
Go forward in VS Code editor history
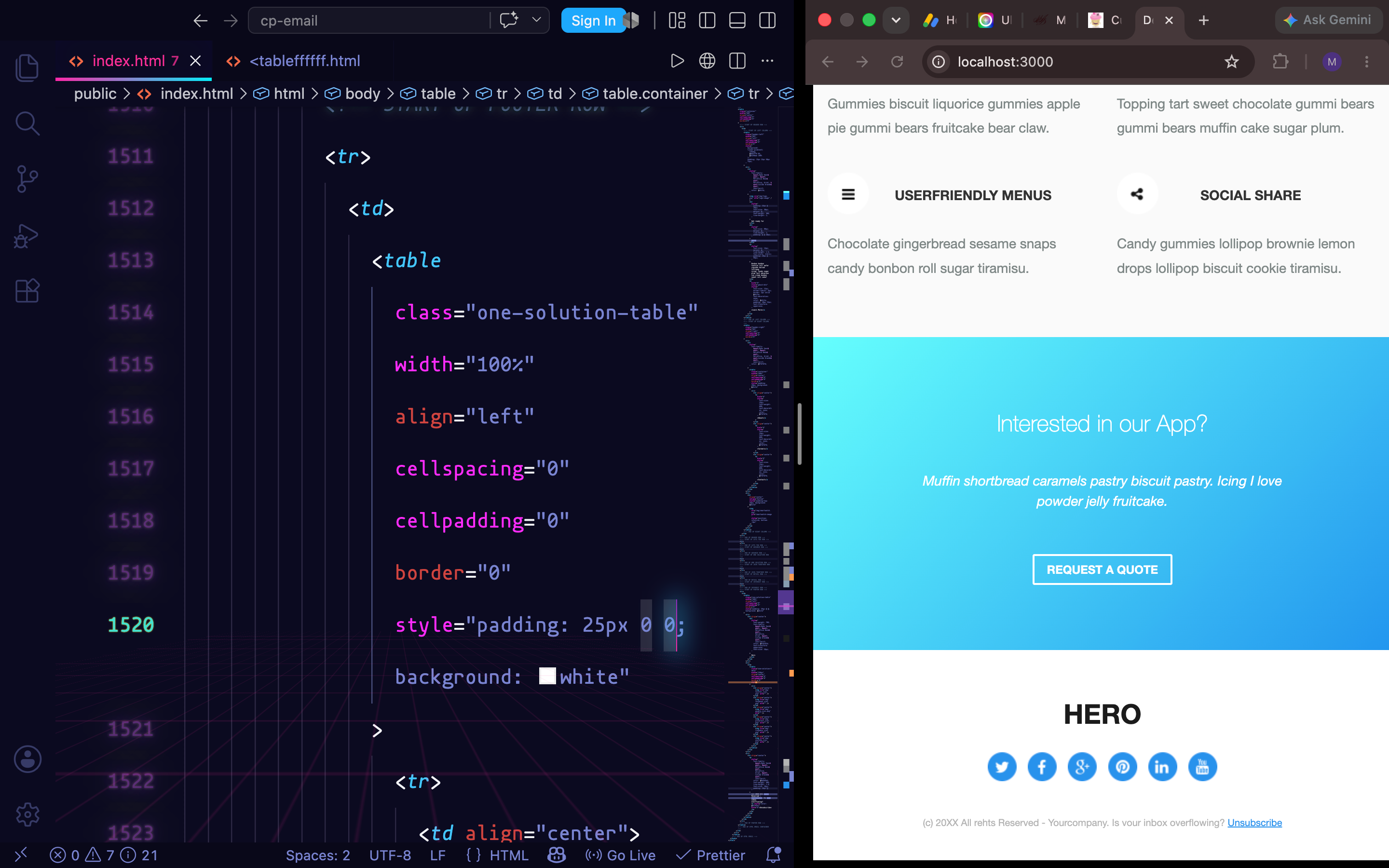(x=231, y=21)
